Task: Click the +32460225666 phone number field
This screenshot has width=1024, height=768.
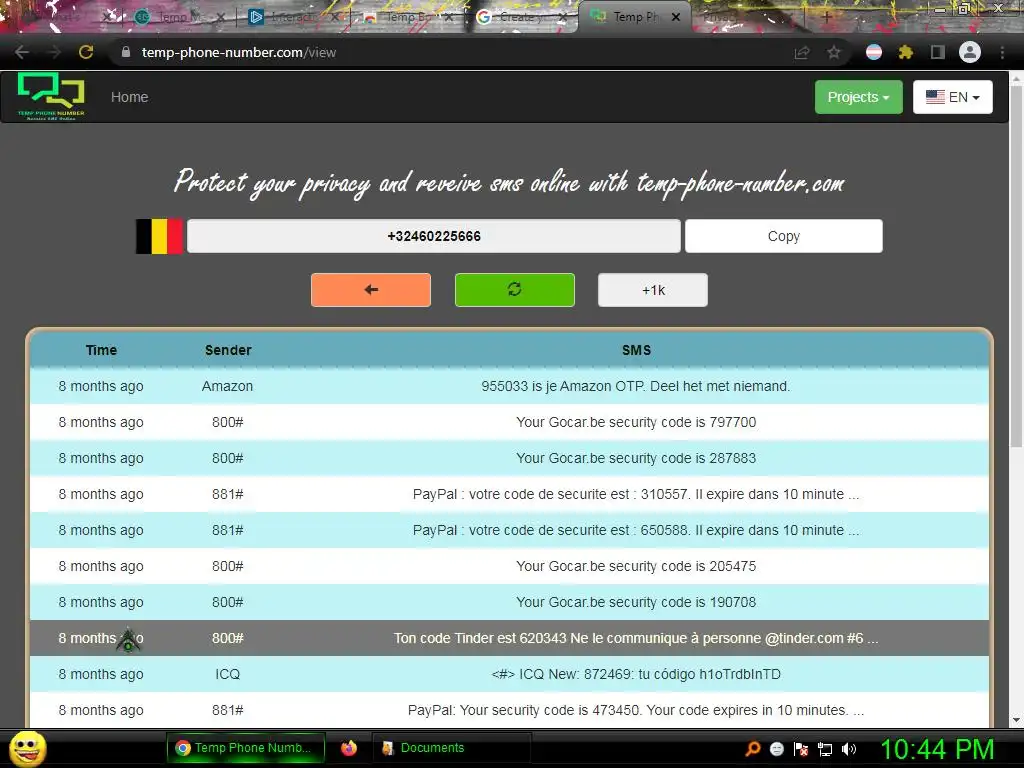Action: point(434,236)
